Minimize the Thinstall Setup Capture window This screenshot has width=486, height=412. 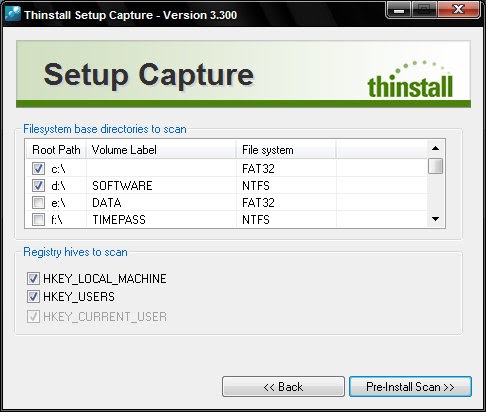pos(399,10)
